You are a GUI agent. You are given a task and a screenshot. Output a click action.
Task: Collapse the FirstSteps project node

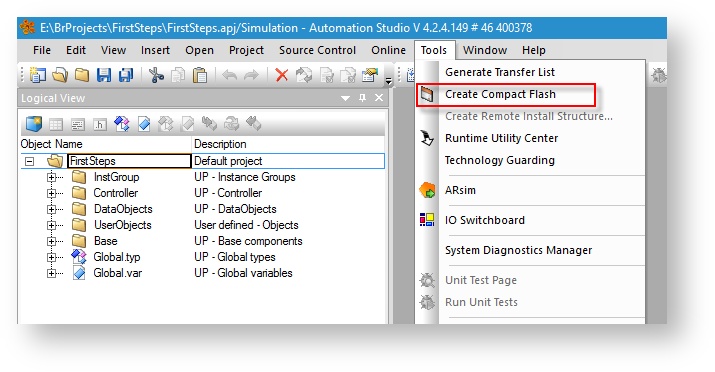click(x=29, y=161)
